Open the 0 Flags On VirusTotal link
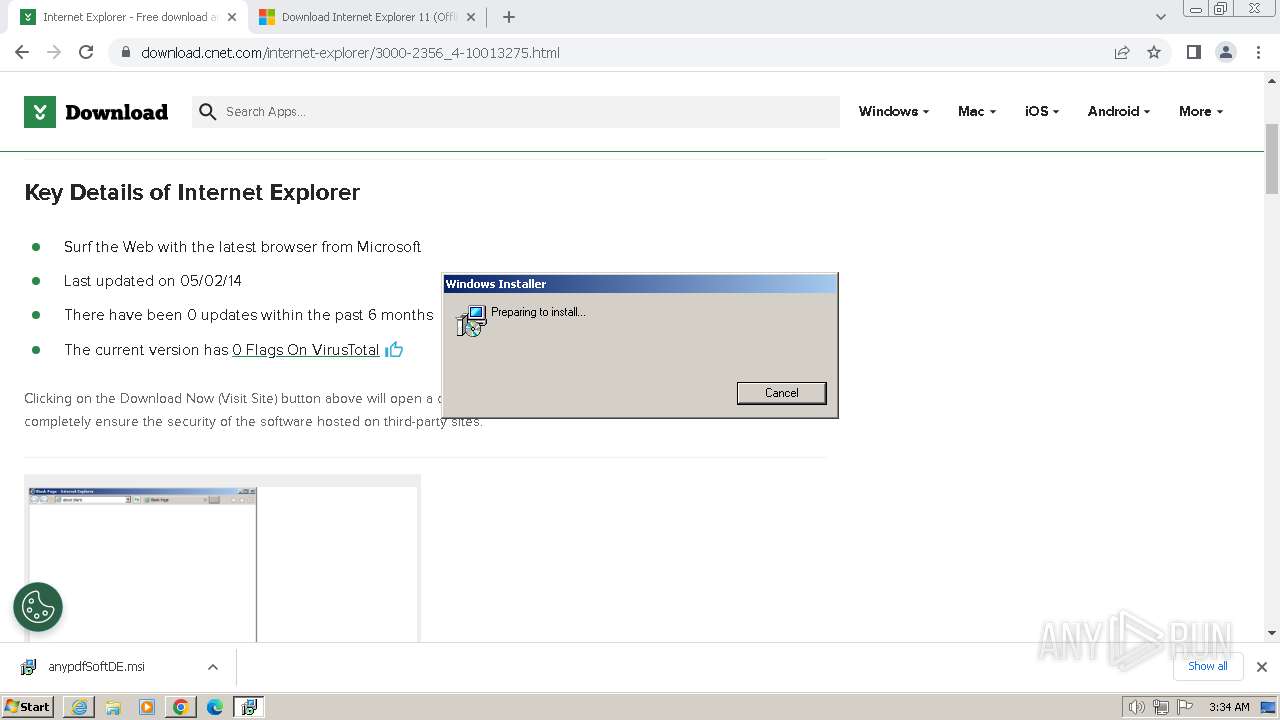The width and height of the screenshot is (1280, 720). tap(306, 350)
